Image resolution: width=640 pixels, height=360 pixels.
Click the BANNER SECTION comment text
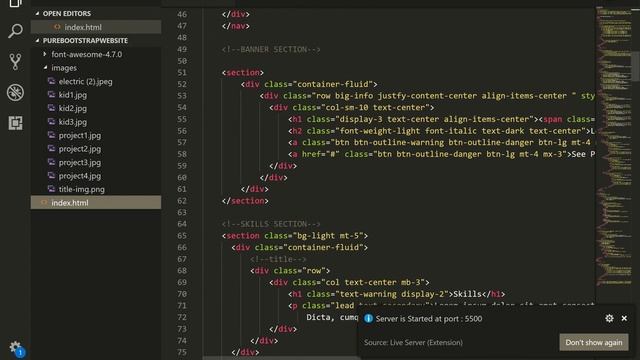271,49
